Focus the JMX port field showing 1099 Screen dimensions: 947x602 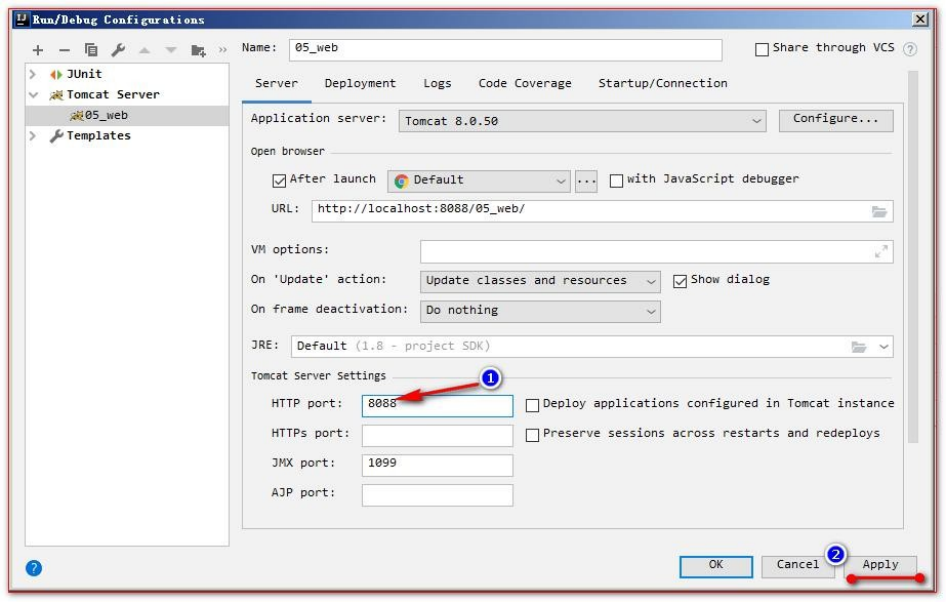click(x=437, y=465)
